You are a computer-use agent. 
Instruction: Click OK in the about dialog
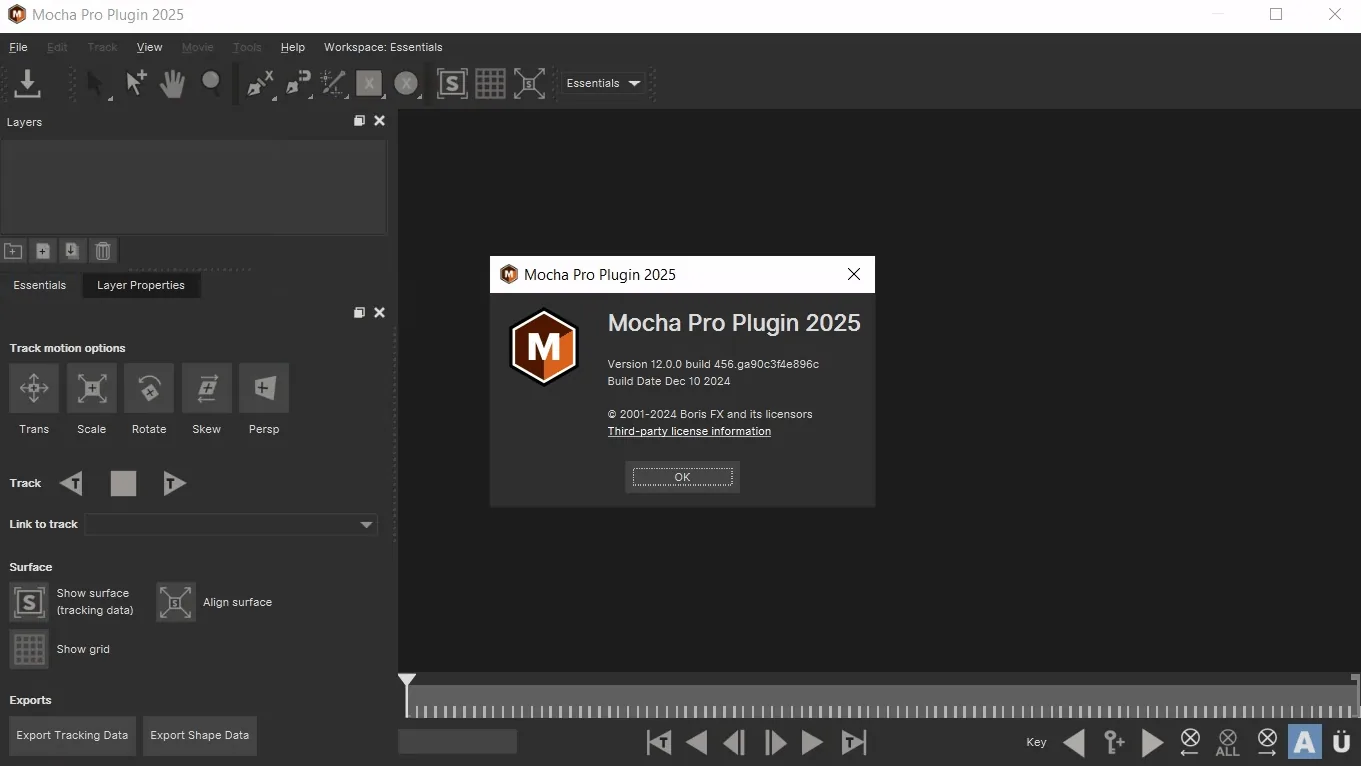(x=682, y=477)
